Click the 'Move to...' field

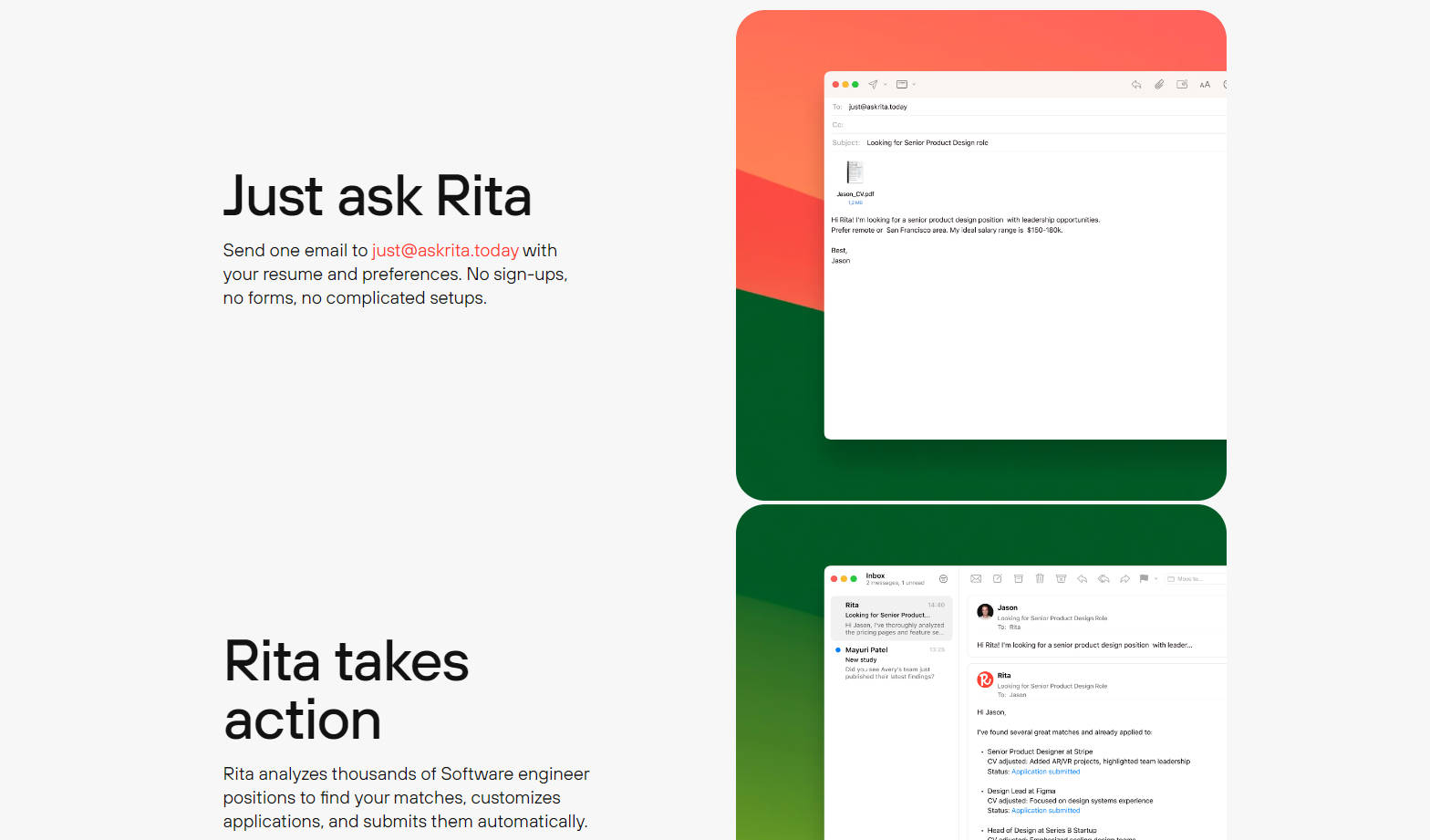[1189, 579]
